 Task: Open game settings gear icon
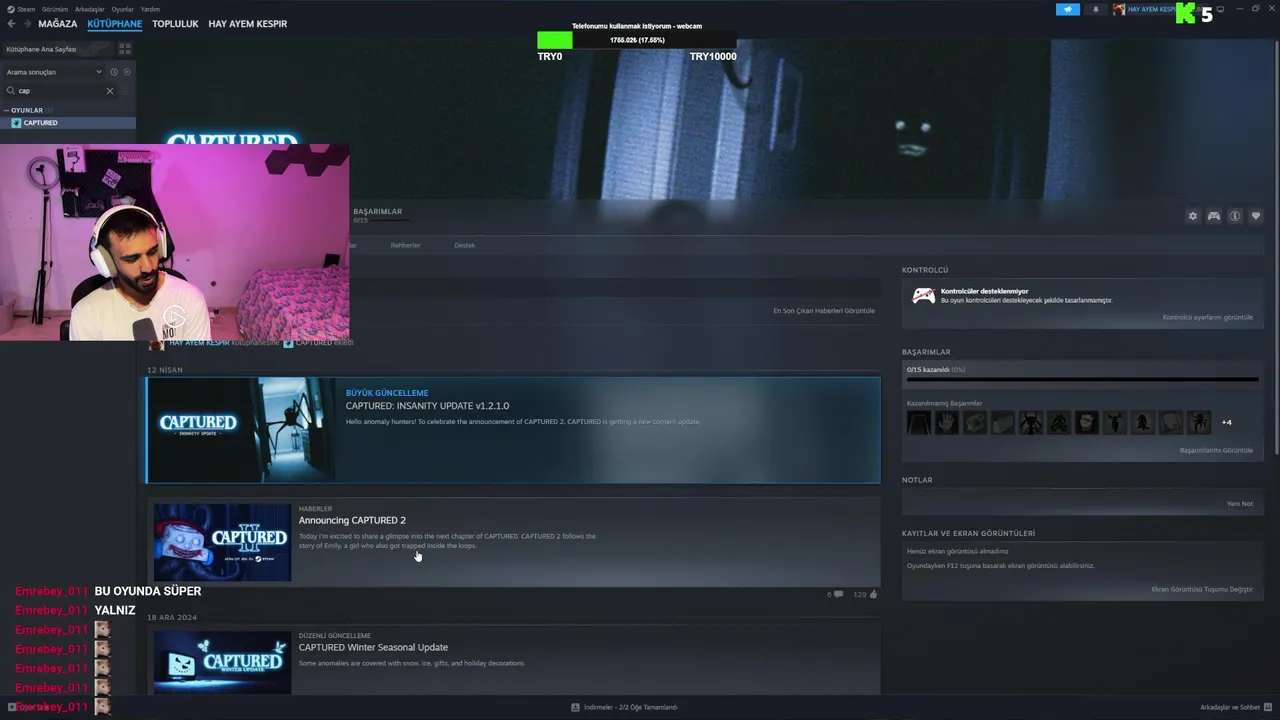point(1192,216)
